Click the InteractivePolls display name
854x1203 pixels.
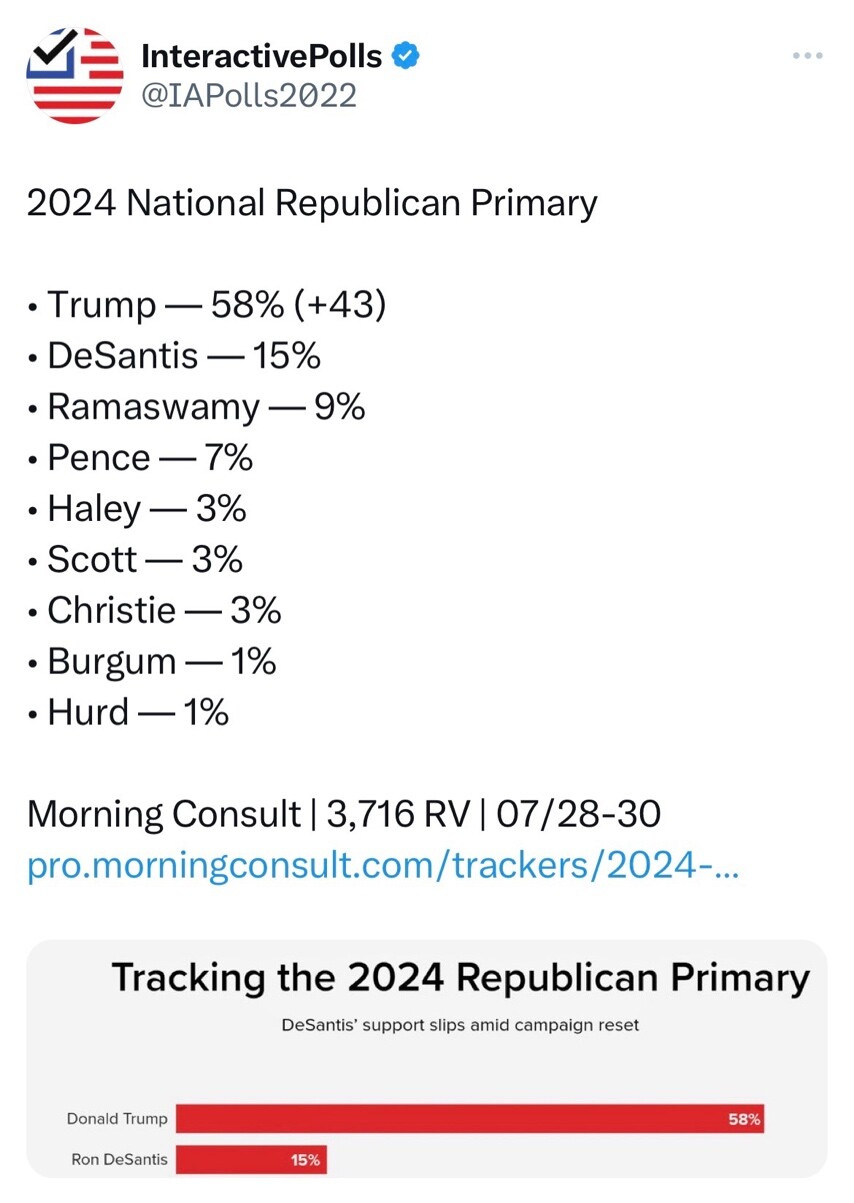tap(262, 56)
